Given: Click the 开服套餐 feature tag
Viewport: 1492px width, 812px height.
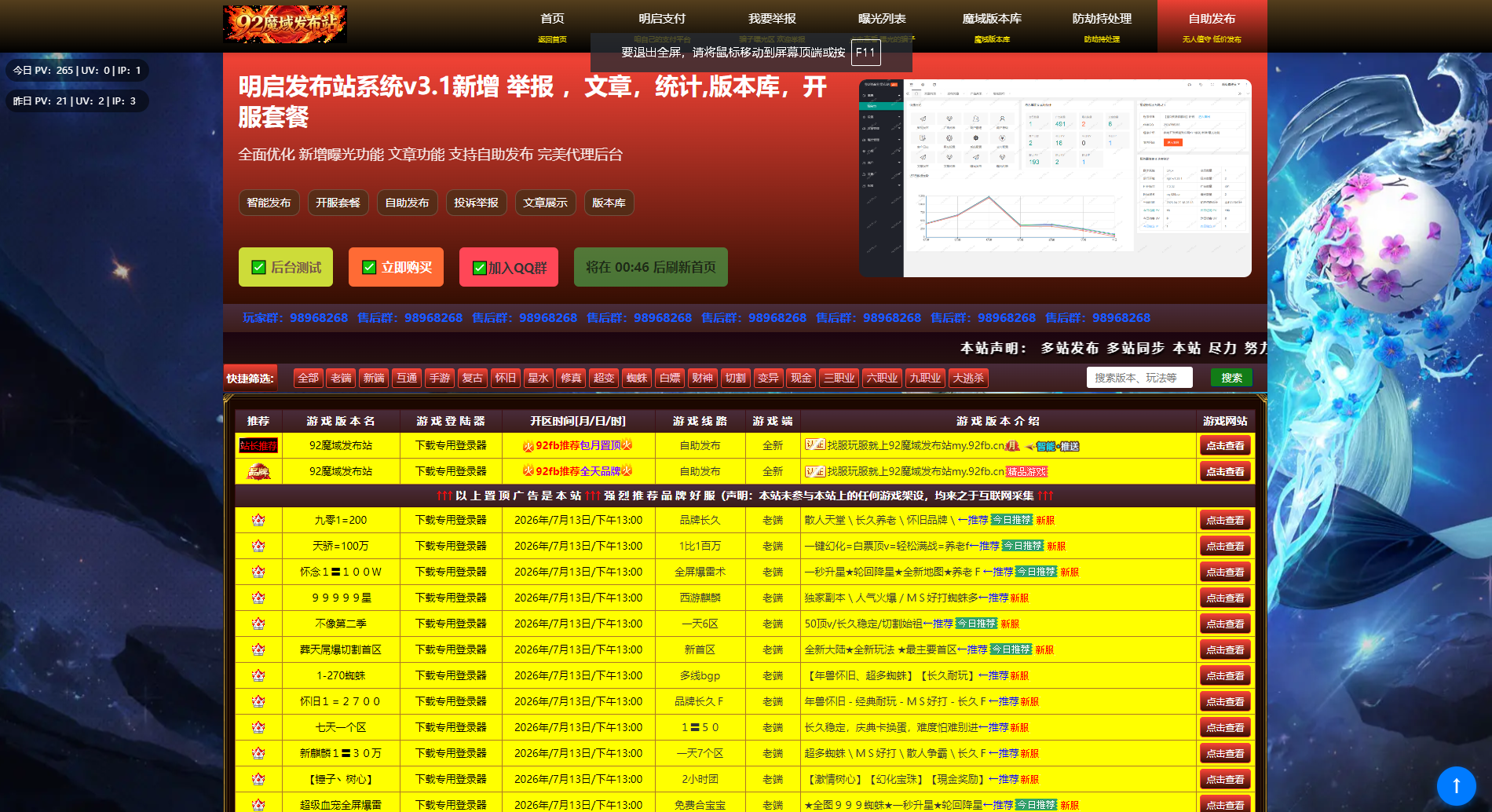Looking at the screenshot, I should pyautogui.click(x=338, y=203).
